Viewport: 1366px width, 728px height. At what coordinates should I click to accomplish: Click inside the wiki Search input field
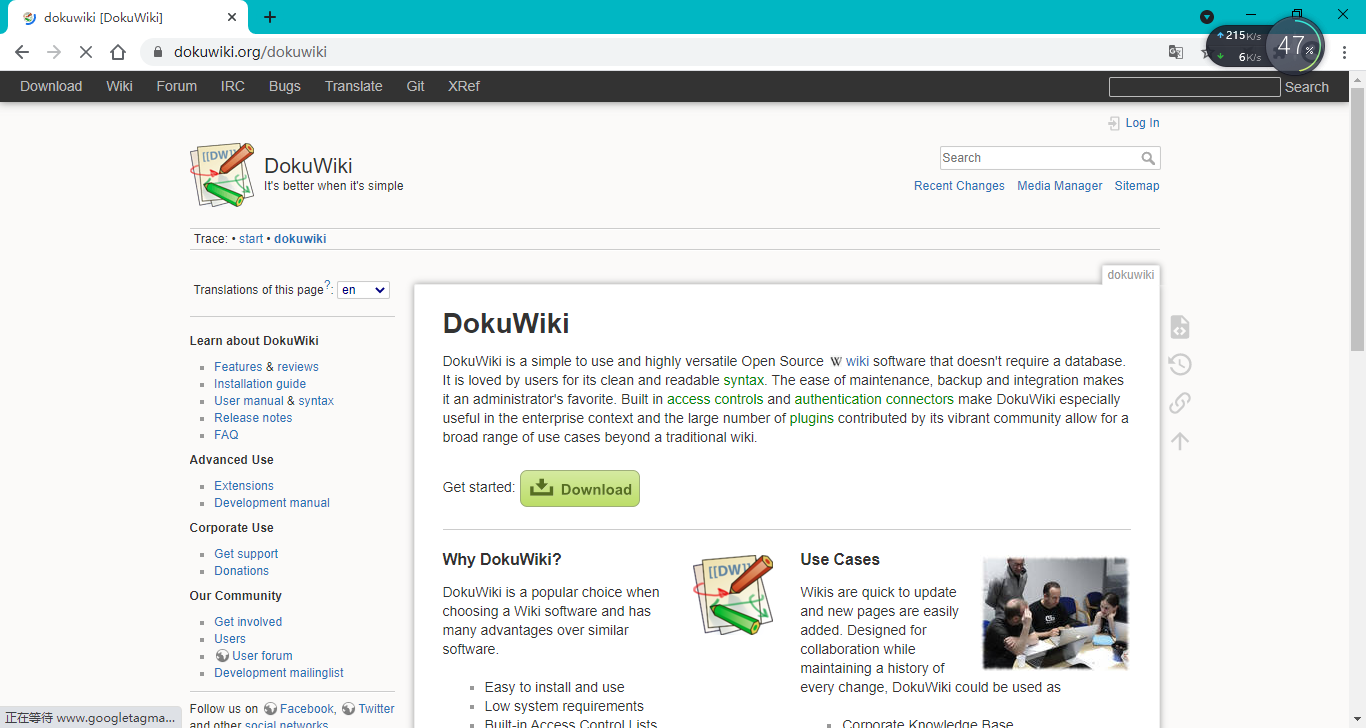pos(1030,158)
